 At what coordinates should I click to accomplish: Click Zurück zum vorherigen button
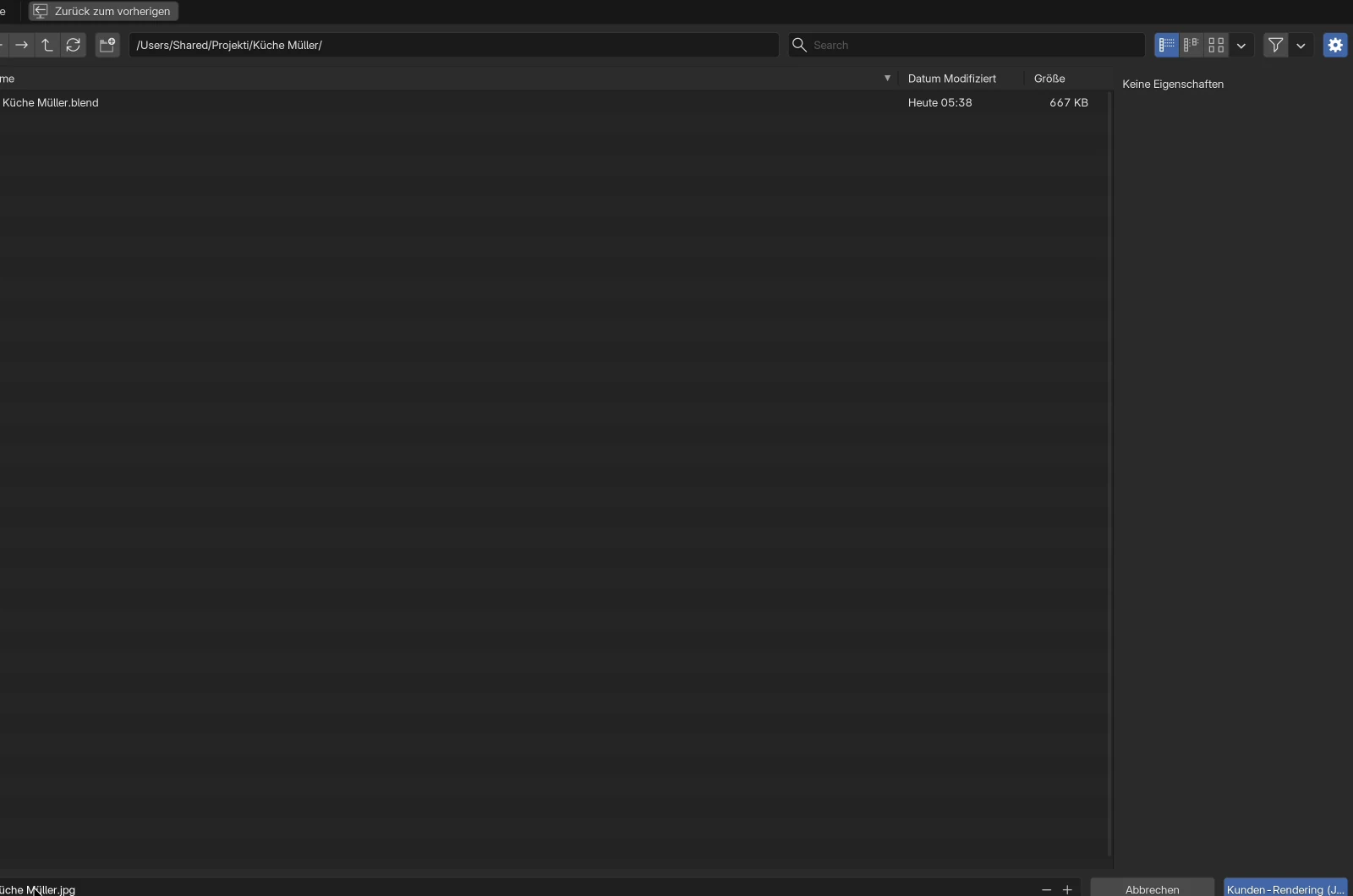point(103,11)
